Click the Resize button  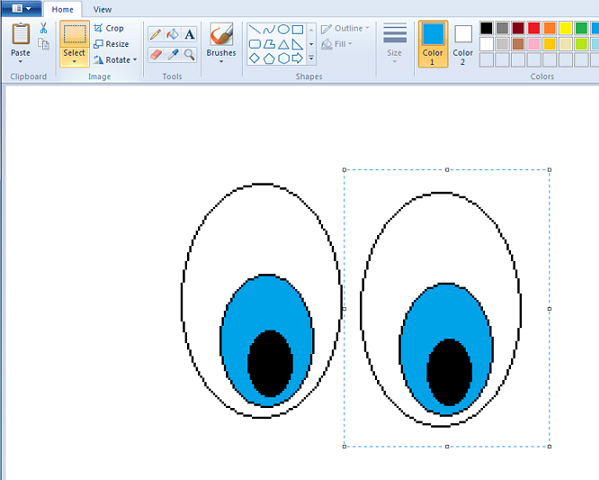pyautogui.click(x=111, y=44)
